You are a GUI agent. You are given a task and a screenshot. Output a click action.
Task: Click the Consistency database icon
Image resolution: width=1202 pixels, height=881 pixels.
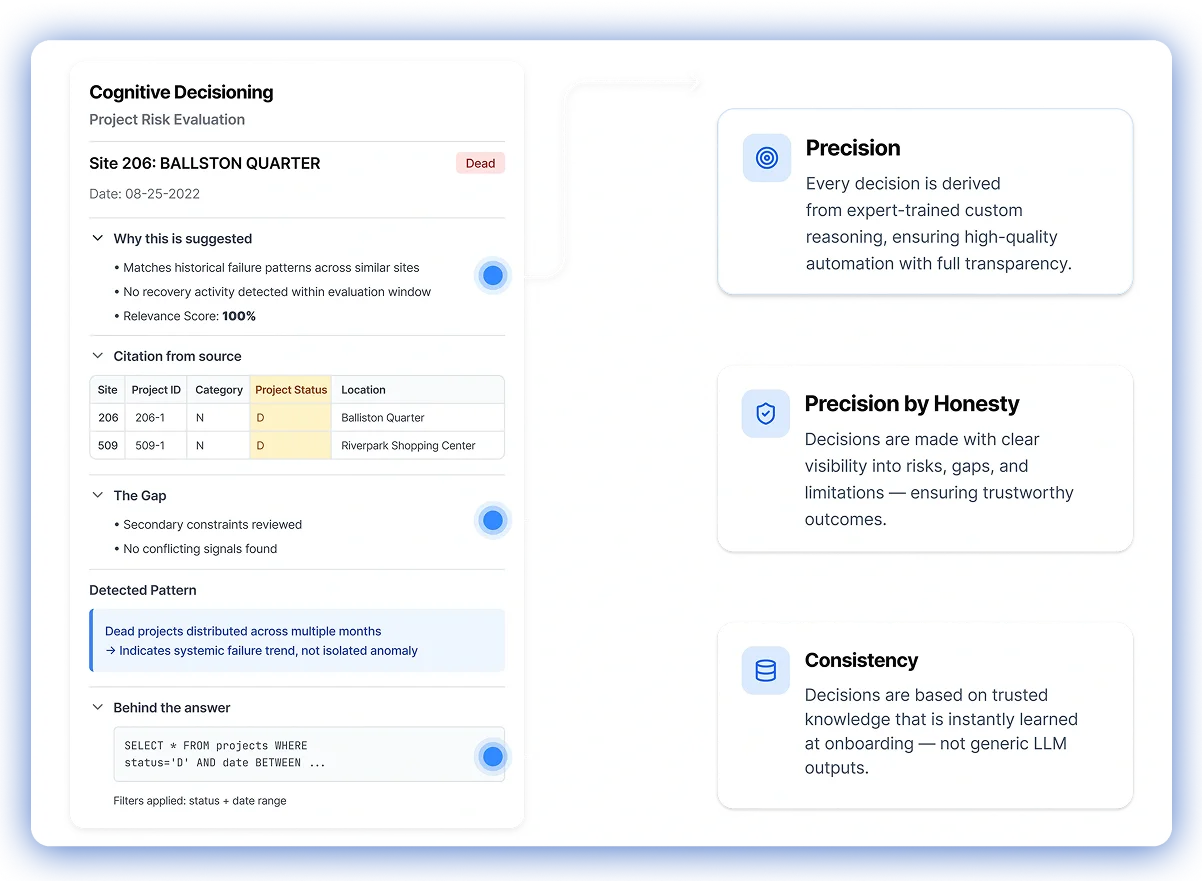766,670
